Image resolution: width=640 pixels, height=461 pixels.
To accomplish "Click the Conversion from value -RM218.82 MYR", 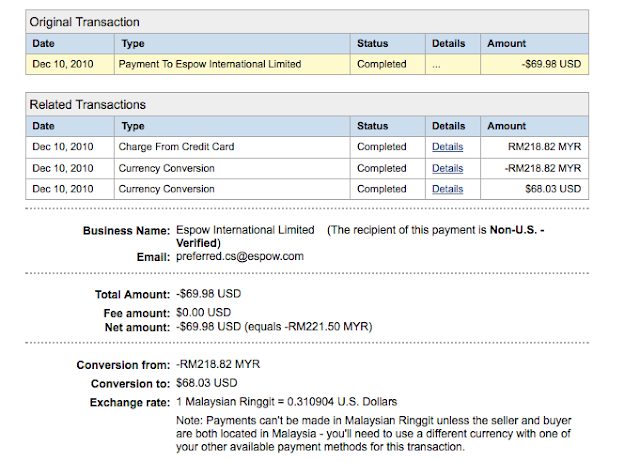I will pos(218,364).
